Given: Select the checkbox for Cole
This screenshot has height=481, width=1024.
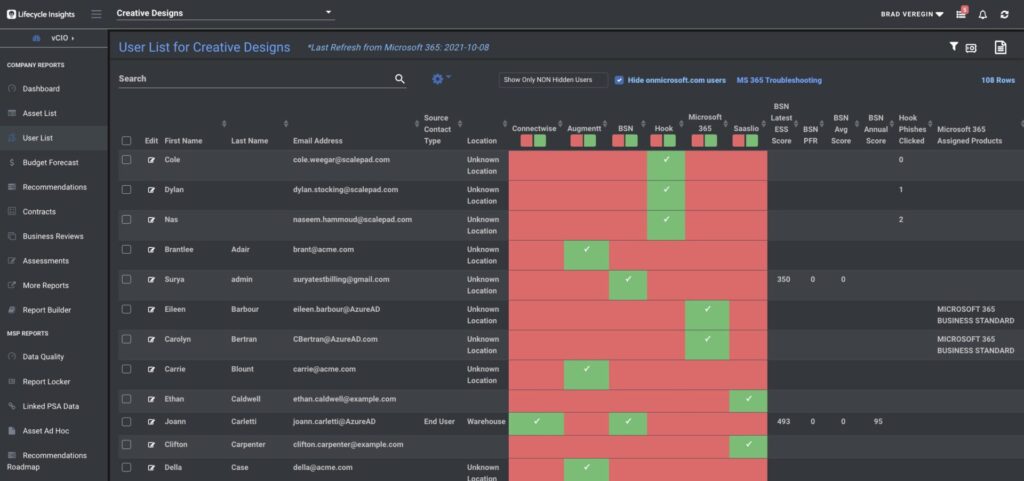Looking at the screenshot, I should pyautogui.click(x=127, y=160).
